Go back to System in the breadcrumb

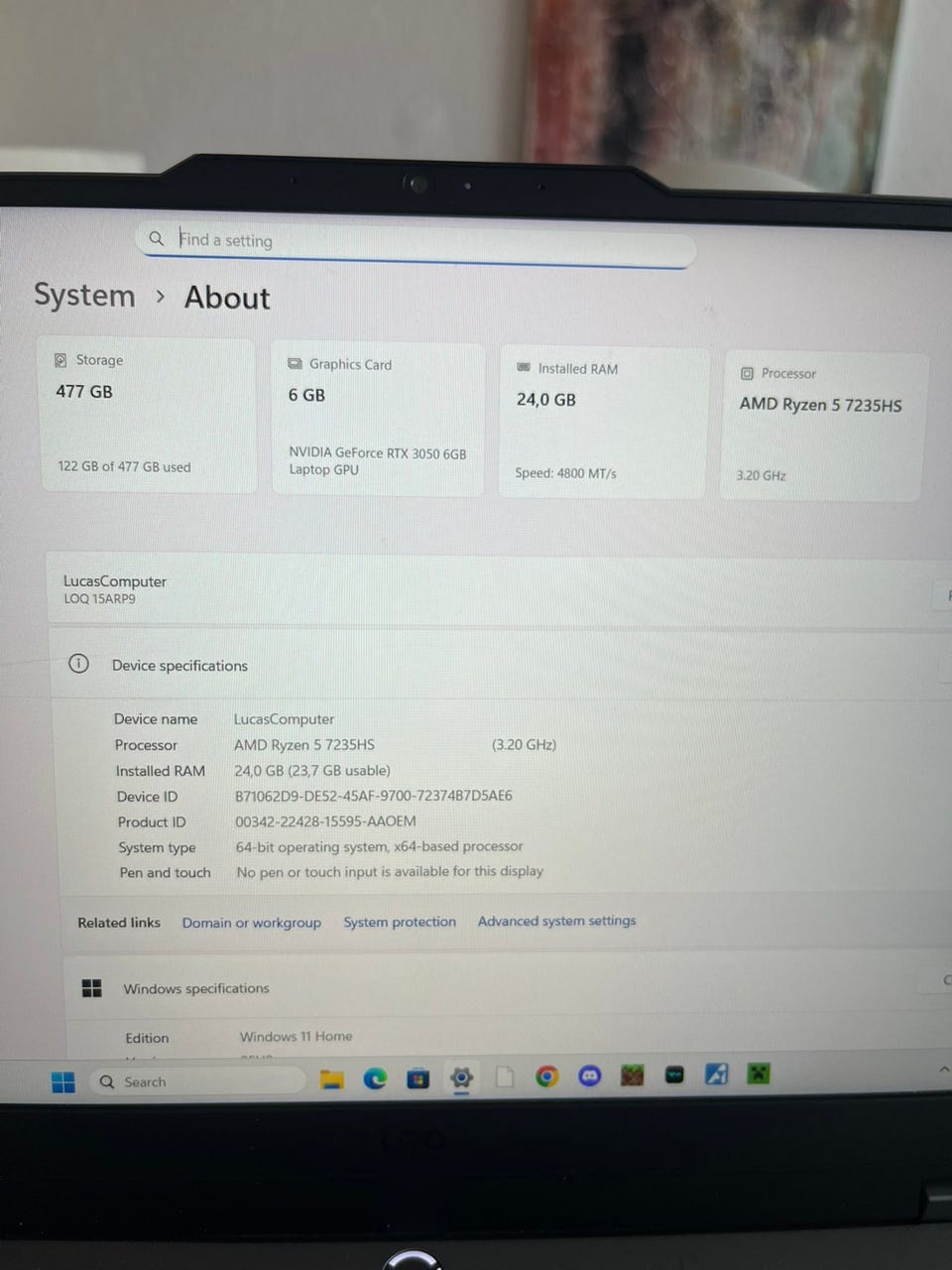[84, 295]
